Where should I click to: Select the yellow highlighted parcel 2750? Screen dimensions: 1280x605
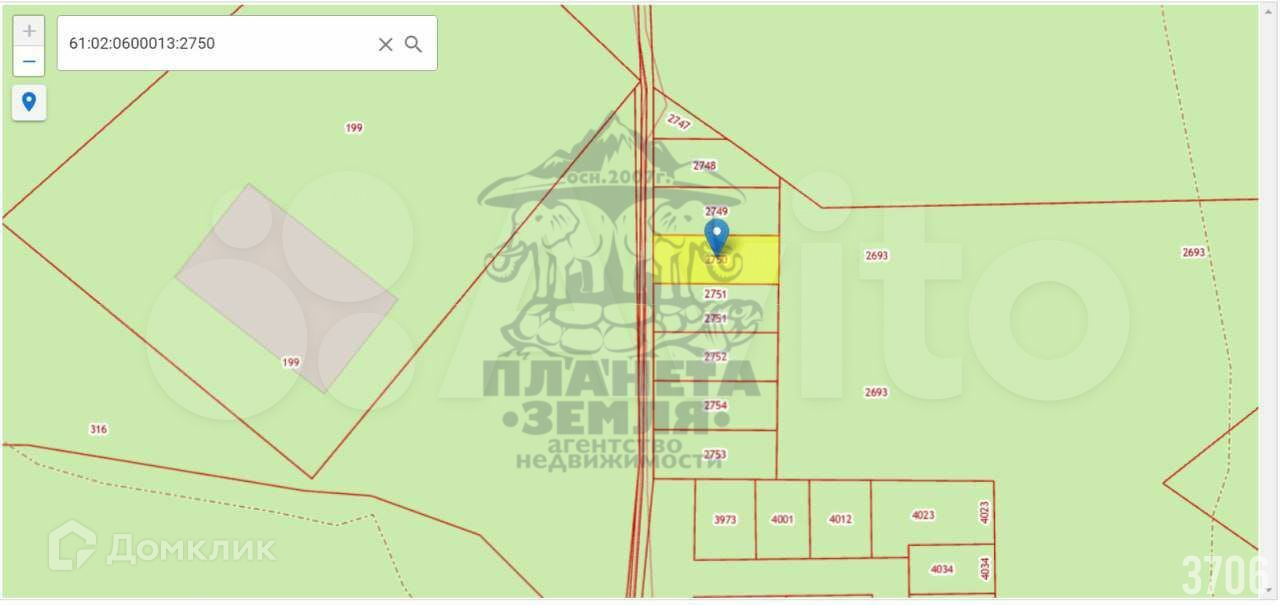716,259
